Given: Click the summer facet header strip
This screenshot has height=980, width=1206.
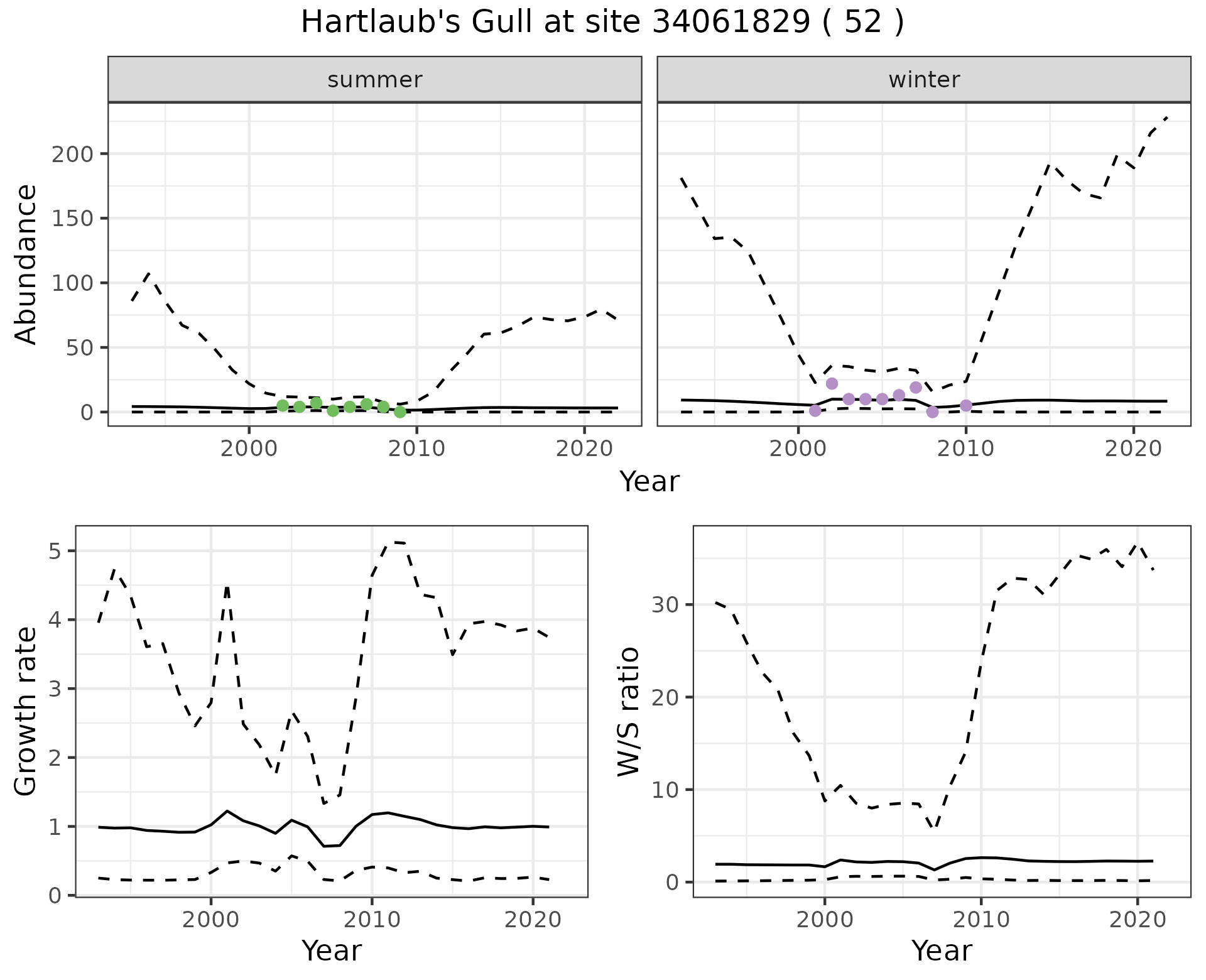Looking at the screenshot, I should coord(374,80).
